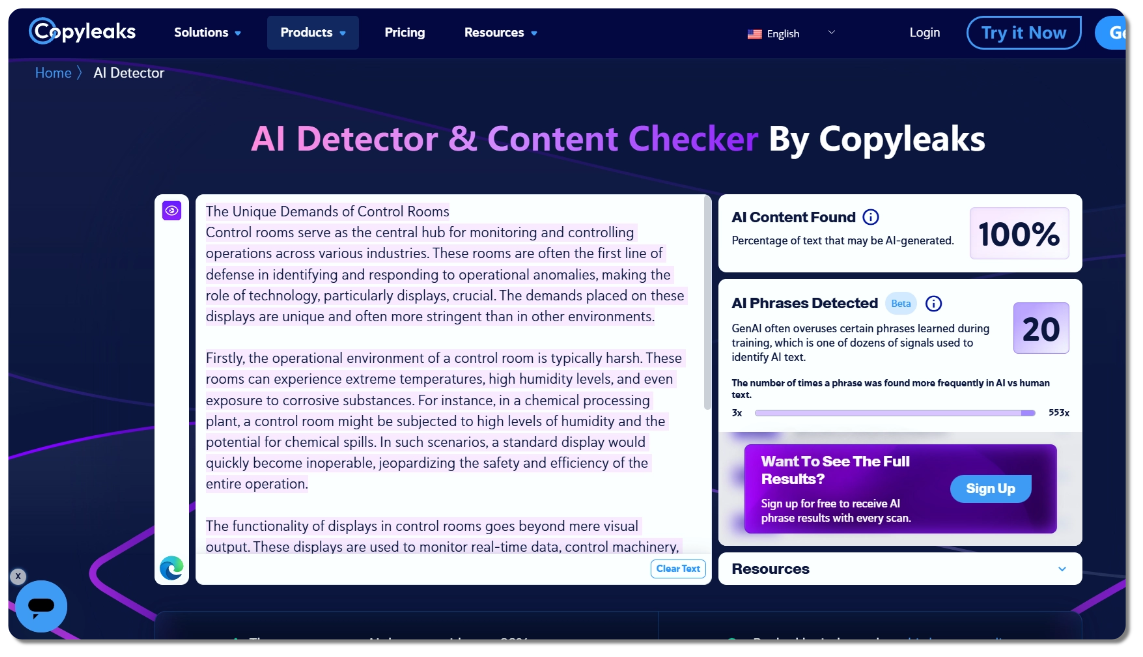Open the Resources navigation dropdown
The height and width of the screenshot is (657, 1143).
(x=500, y=32)
